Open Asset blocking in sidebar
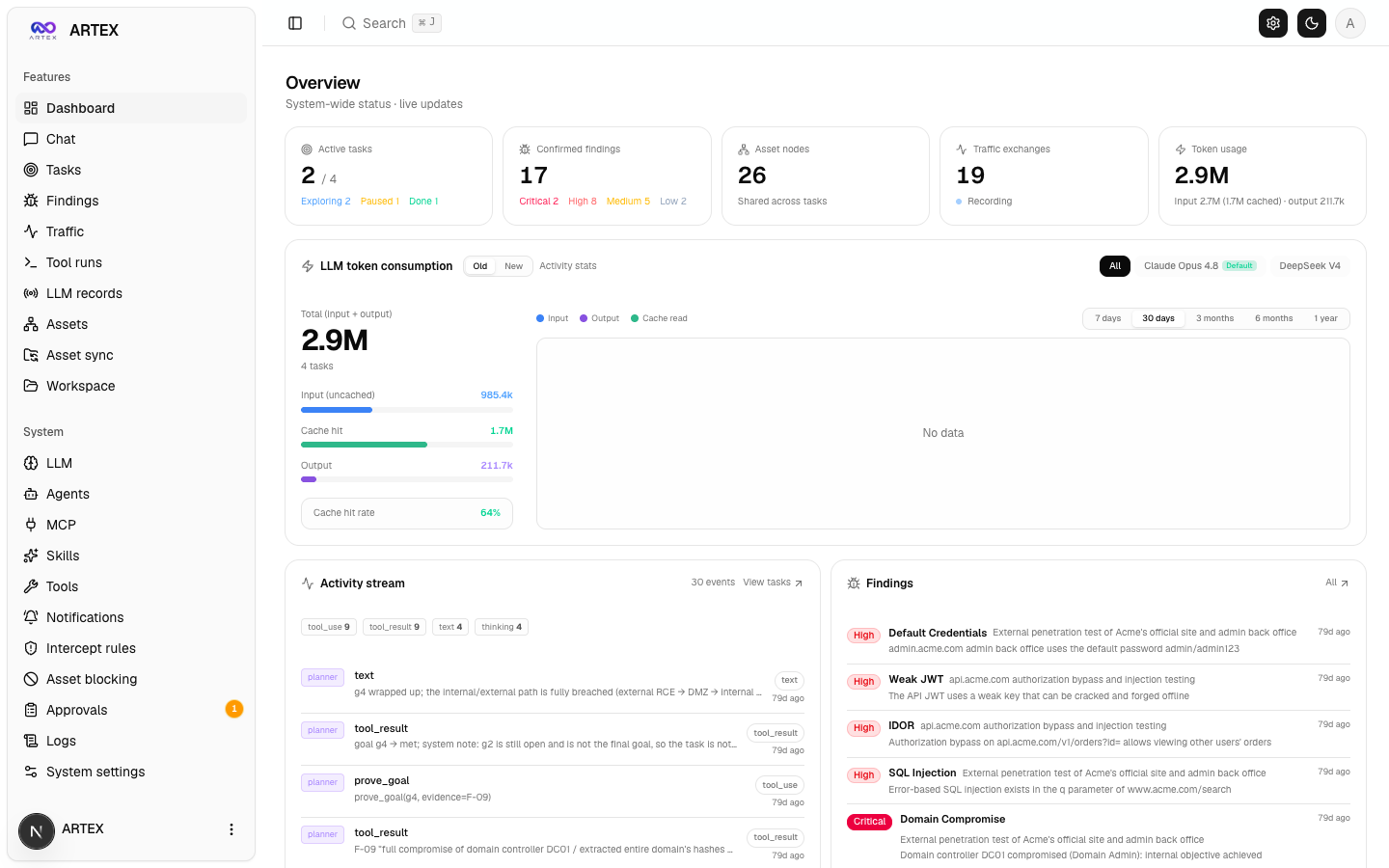Image resolution: width=1389 pixels, height=868 pixels. tap(131, 679)
